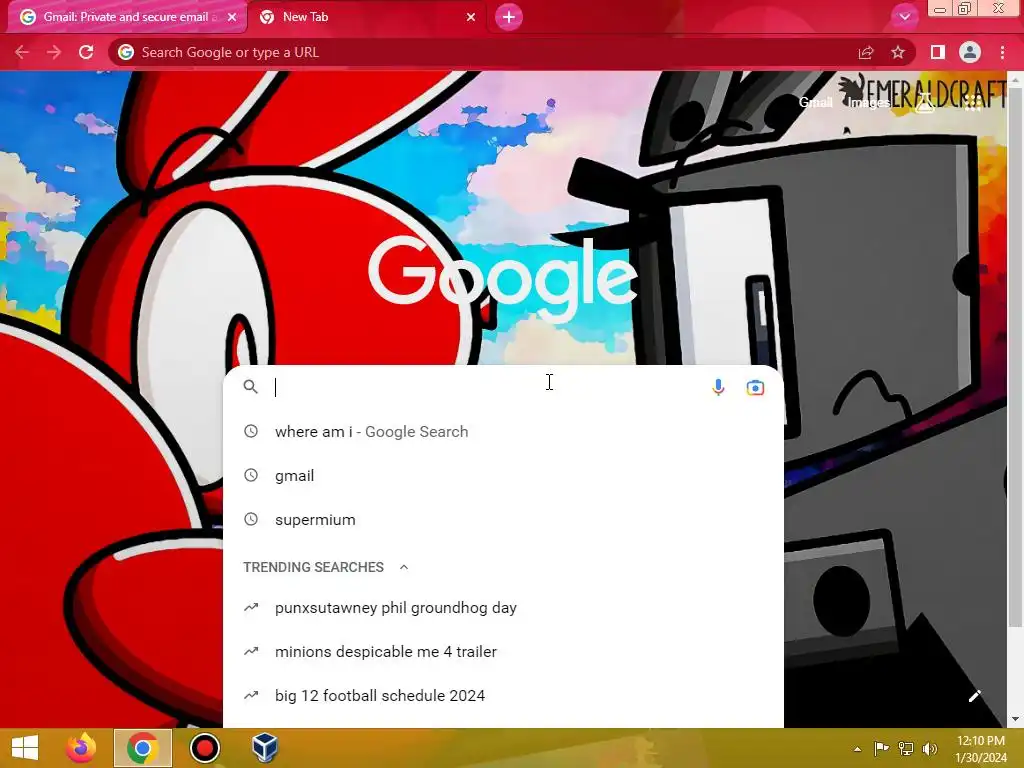Switch to the New Tab tab
The image size is (1024, 768).
click(x=368, y=17)
